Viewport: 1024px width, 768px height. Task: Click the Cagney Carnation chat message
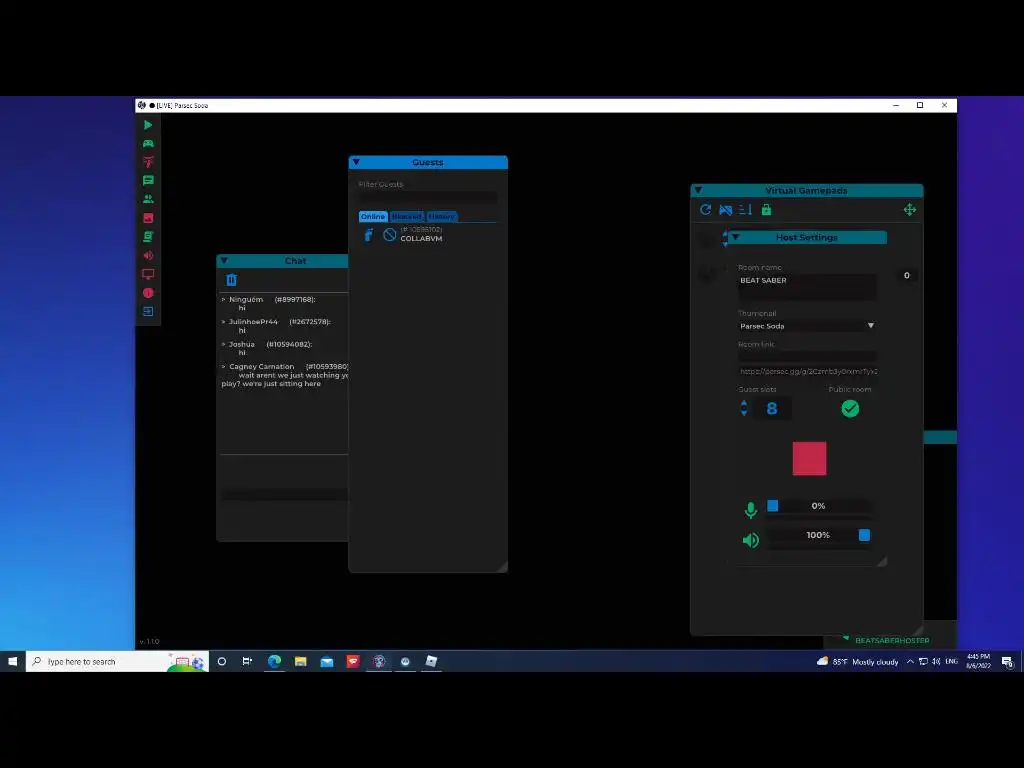click(285, 375)
